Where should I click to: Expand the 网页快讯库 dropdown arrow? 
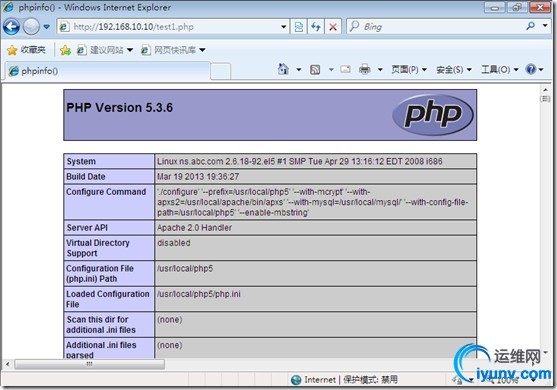point(202,50)
